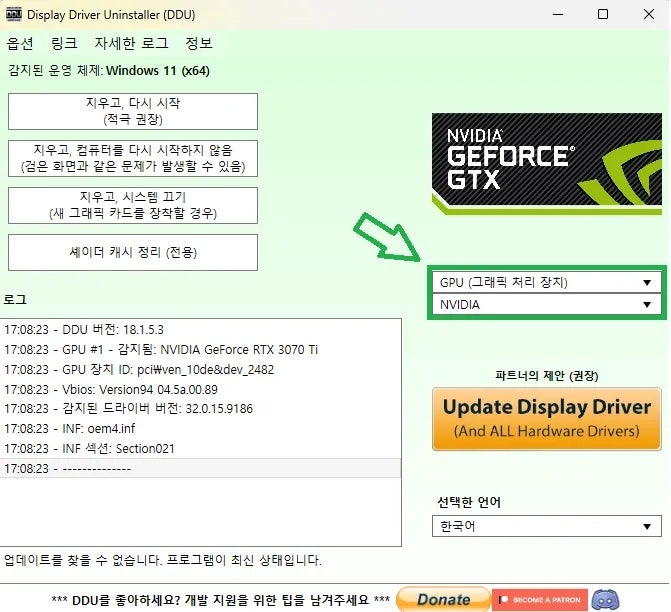This screenshot has height=612, width=671.
Task: Select log line NVIDIA GeForce RTX 3070 Ti
Action: point(200,350)
